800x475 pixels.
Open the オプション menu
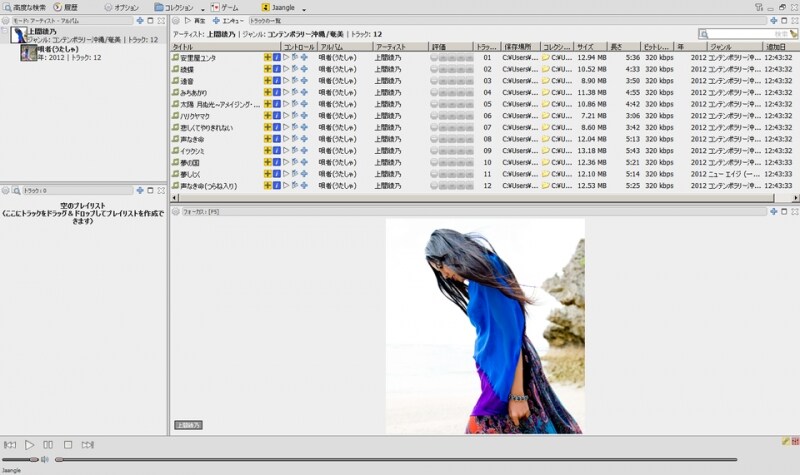[x=120, y=7]
